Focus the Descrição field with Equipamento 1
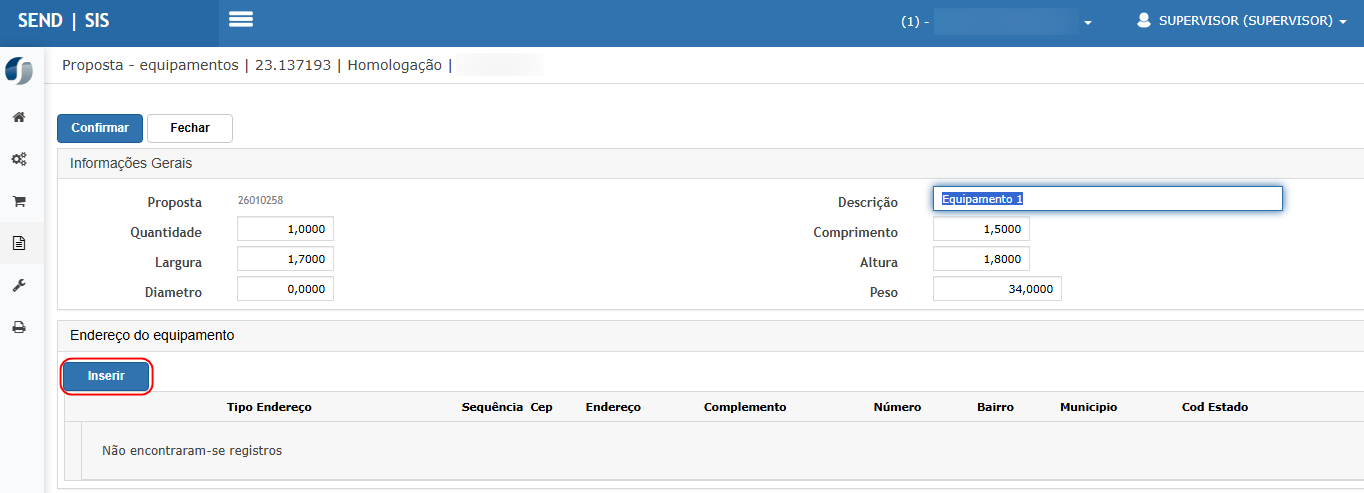The width and height of the screenshot is (1364, 493). tap(1107, 199)
